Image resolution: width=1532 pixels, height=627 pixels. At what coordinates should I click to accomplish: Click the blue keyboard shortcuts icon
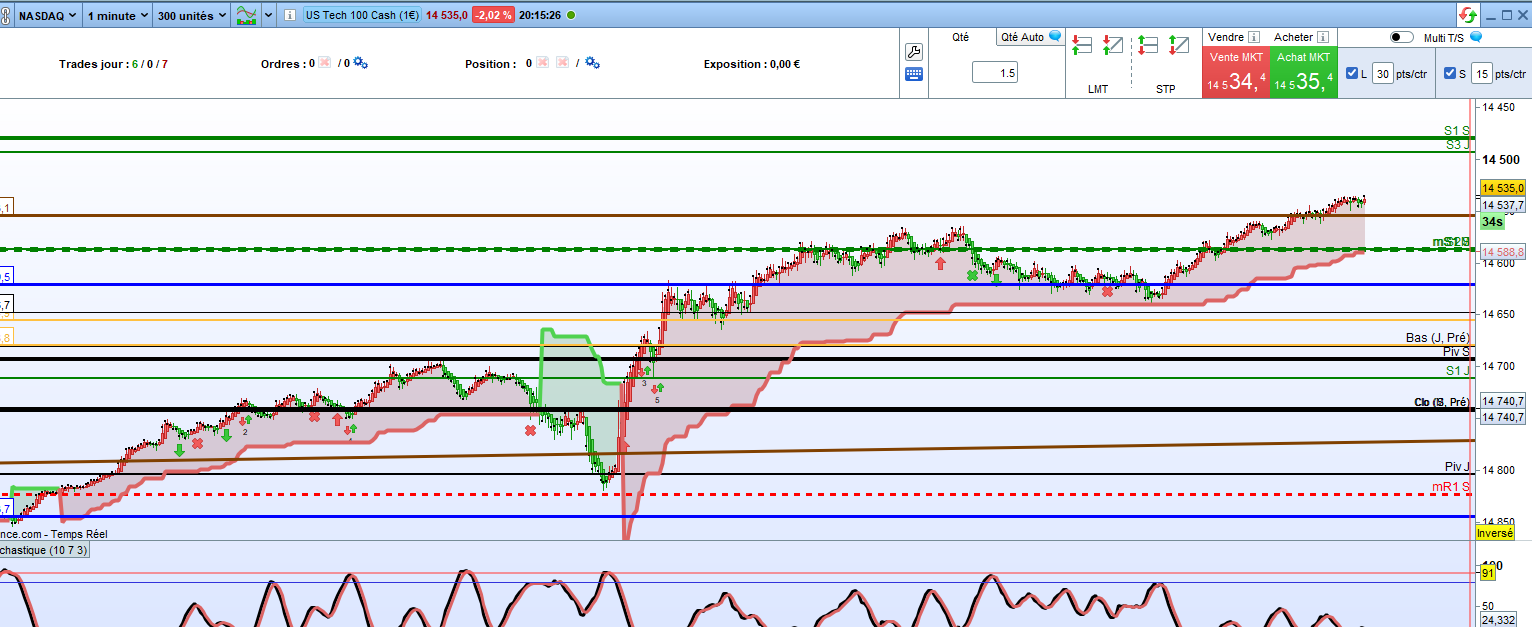913,74
